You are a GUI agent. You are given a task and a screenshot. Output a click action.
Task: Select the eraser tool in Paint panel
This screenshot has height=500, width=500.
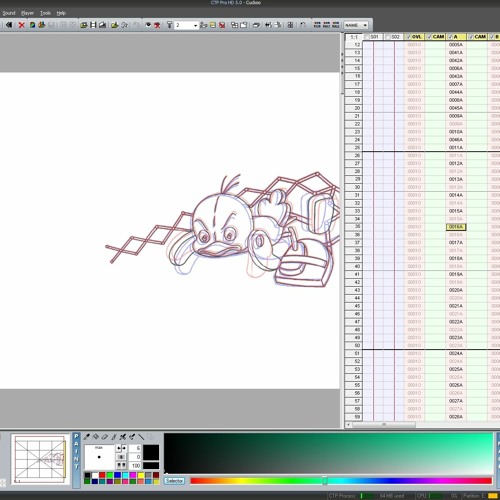(105, 436)
